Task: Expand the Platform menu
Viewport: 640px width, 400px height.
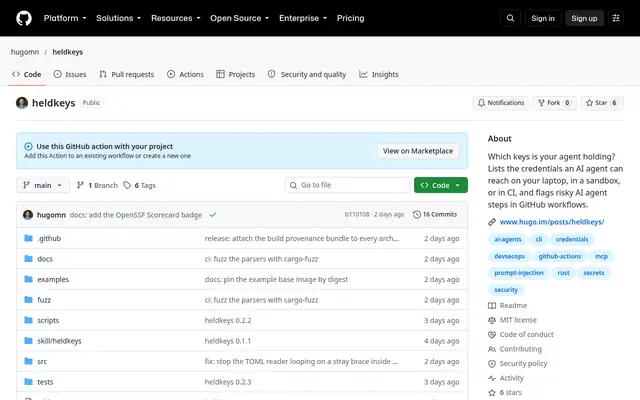Action: [x=65, y=18]
